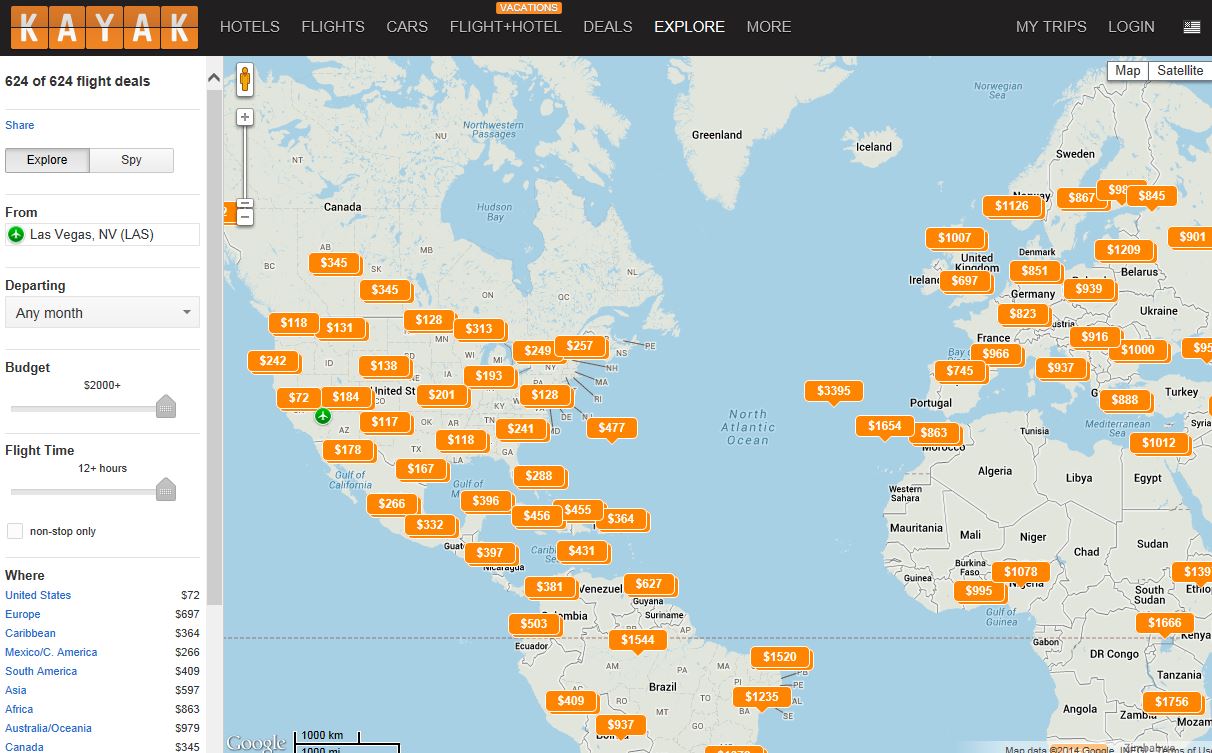Click the $242 price marker

point(273,361)
